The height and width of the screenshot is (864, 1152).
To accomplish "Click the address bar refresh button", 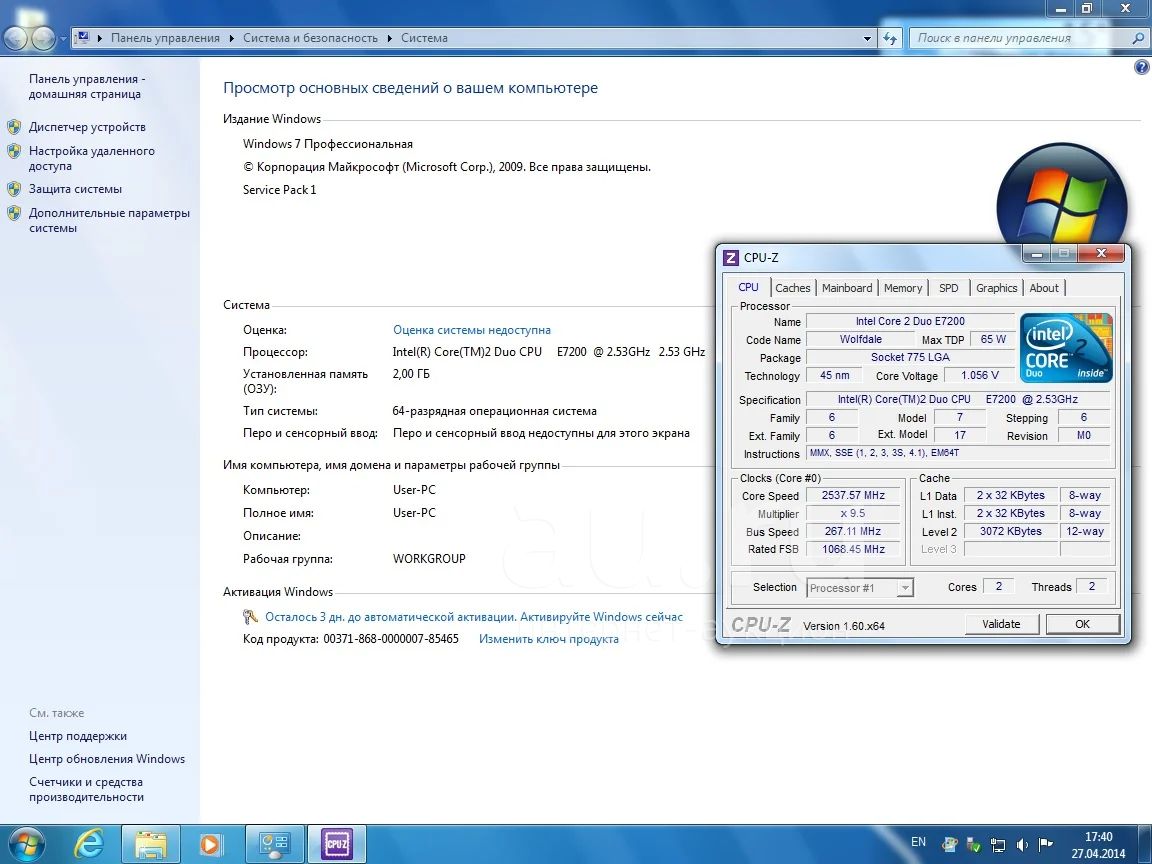I will [890, 38].
